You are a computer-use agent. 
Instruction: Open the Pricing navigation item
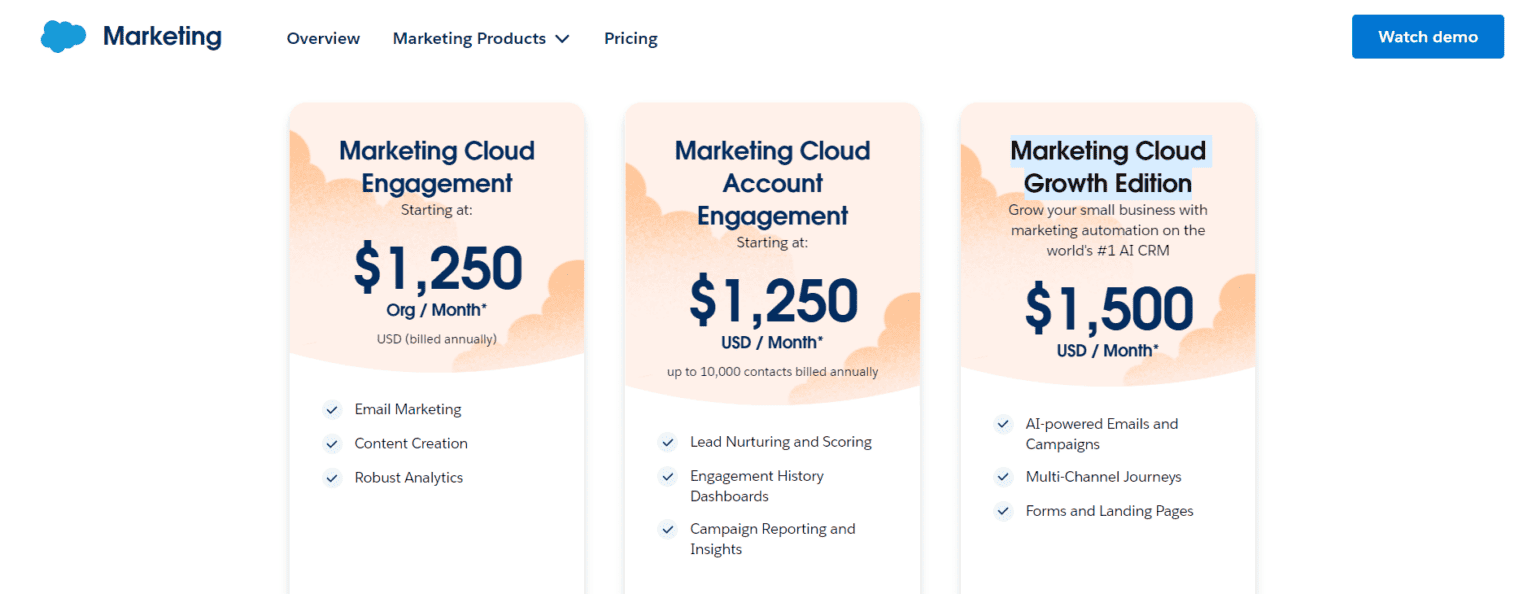pyautogui.click(x=630, y=38)
